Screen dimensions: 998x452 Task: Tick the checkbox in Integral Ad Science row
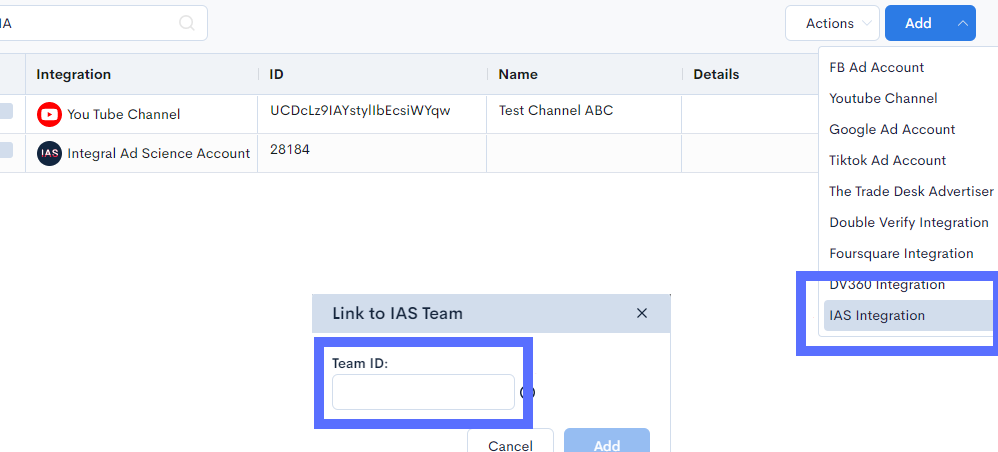[x=6, y=150]
